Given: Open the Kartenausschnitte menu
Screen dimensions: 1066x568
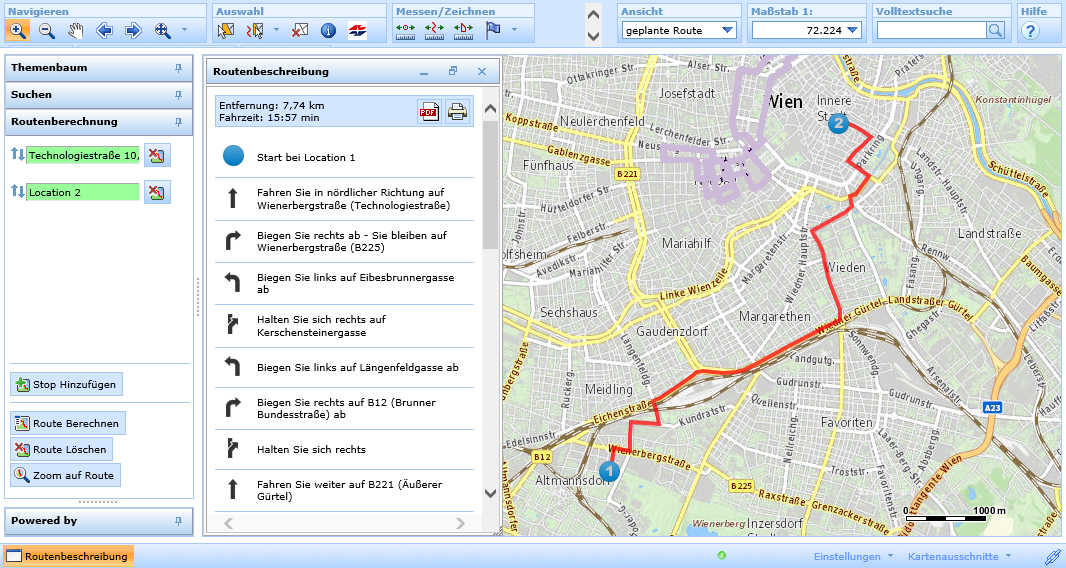Looking at the screenshot, I should (x=959, y=556).
